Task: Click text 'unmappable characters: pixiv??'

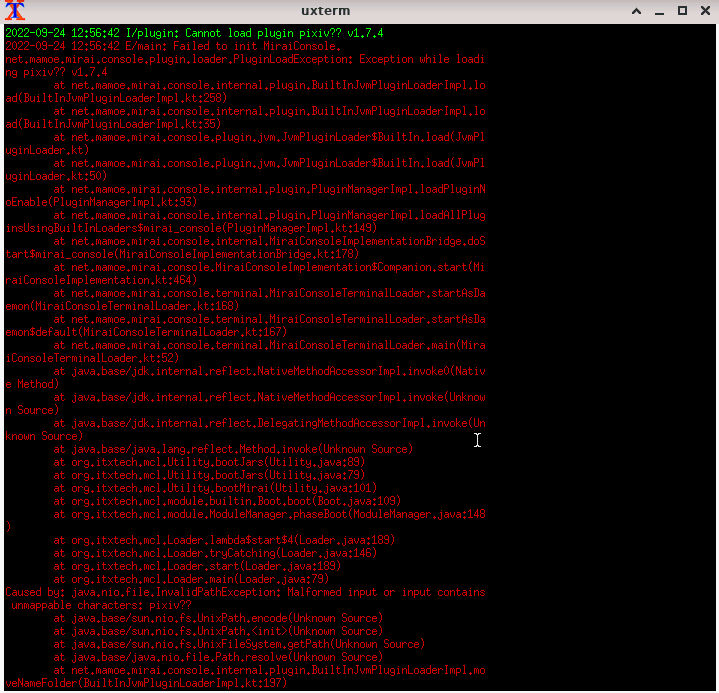Action: coord(101,605)
